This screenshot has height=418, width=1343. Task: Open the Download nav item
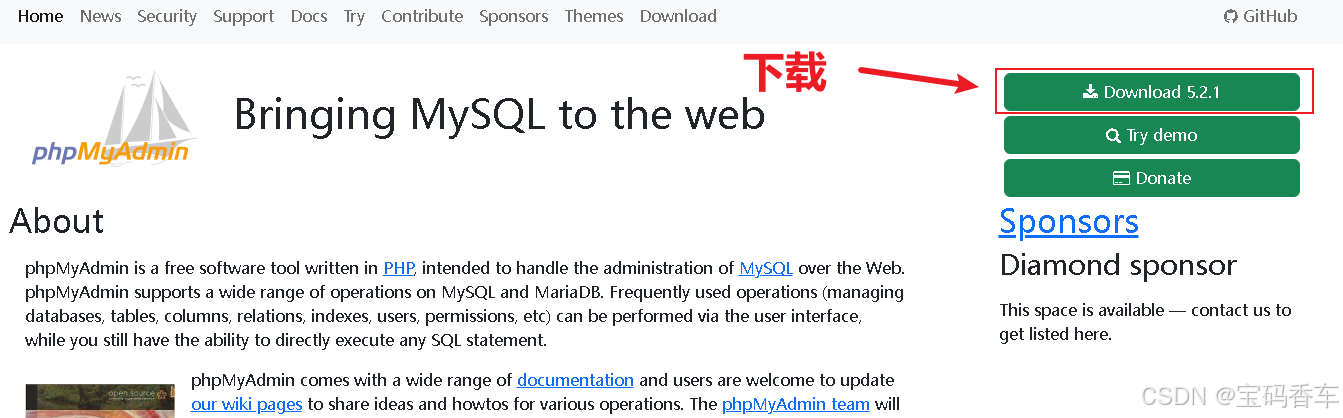(678, 16)
